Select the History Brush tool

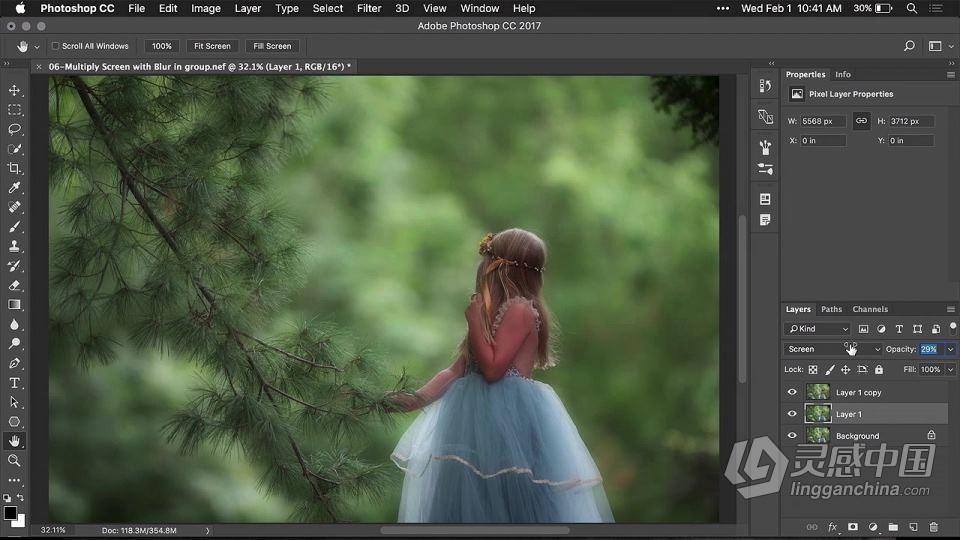pyautogui.click(x=14, y=266)
